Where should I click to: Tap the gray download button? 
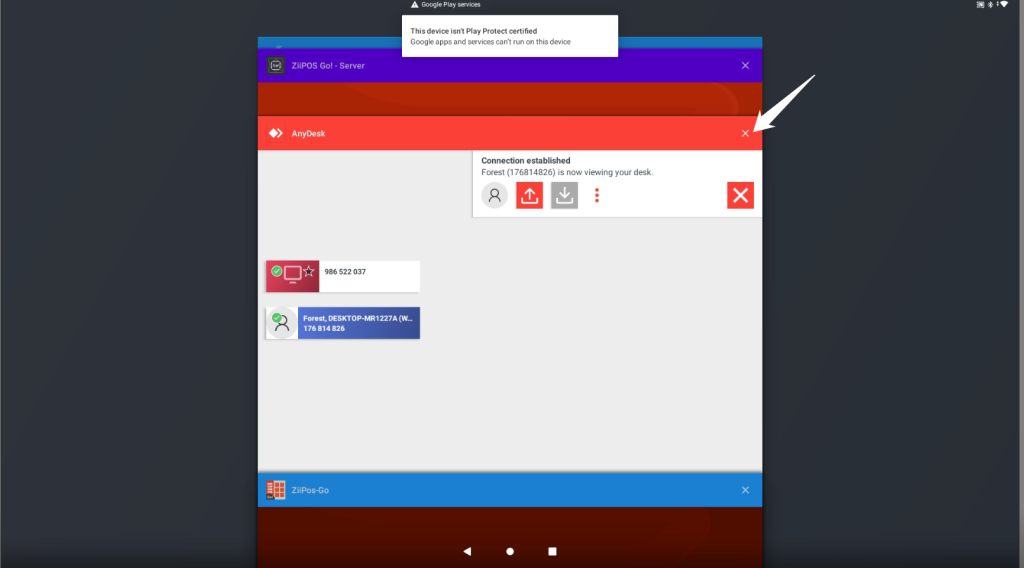564,195
